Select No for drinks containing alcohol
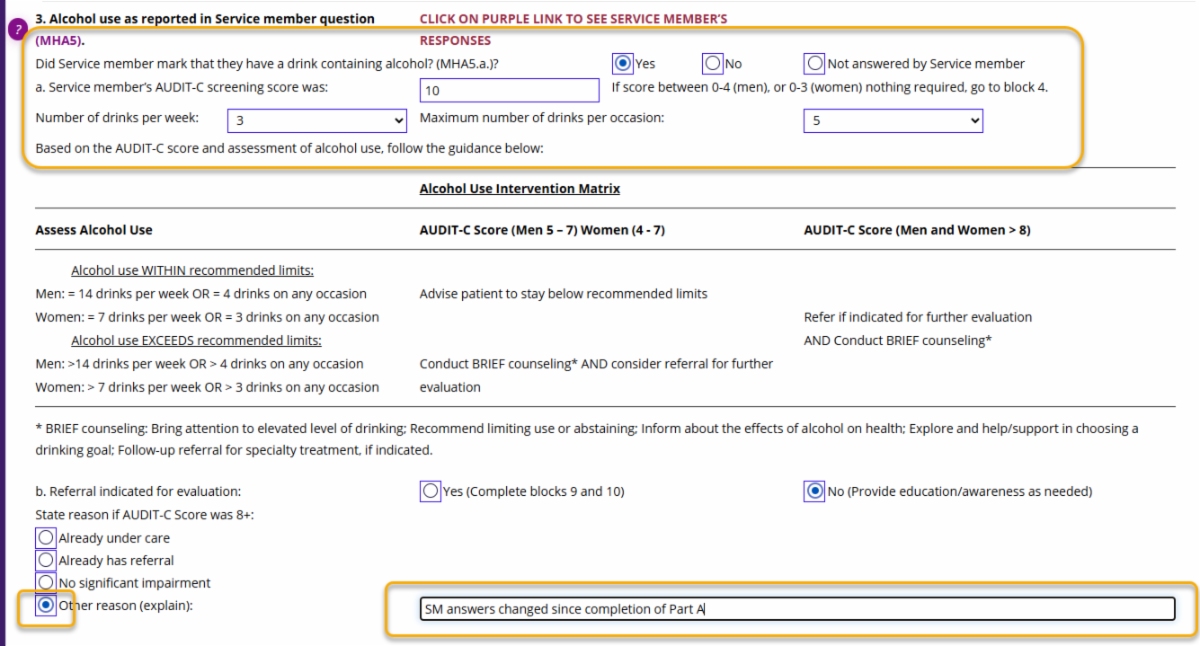 pos(713,63)
